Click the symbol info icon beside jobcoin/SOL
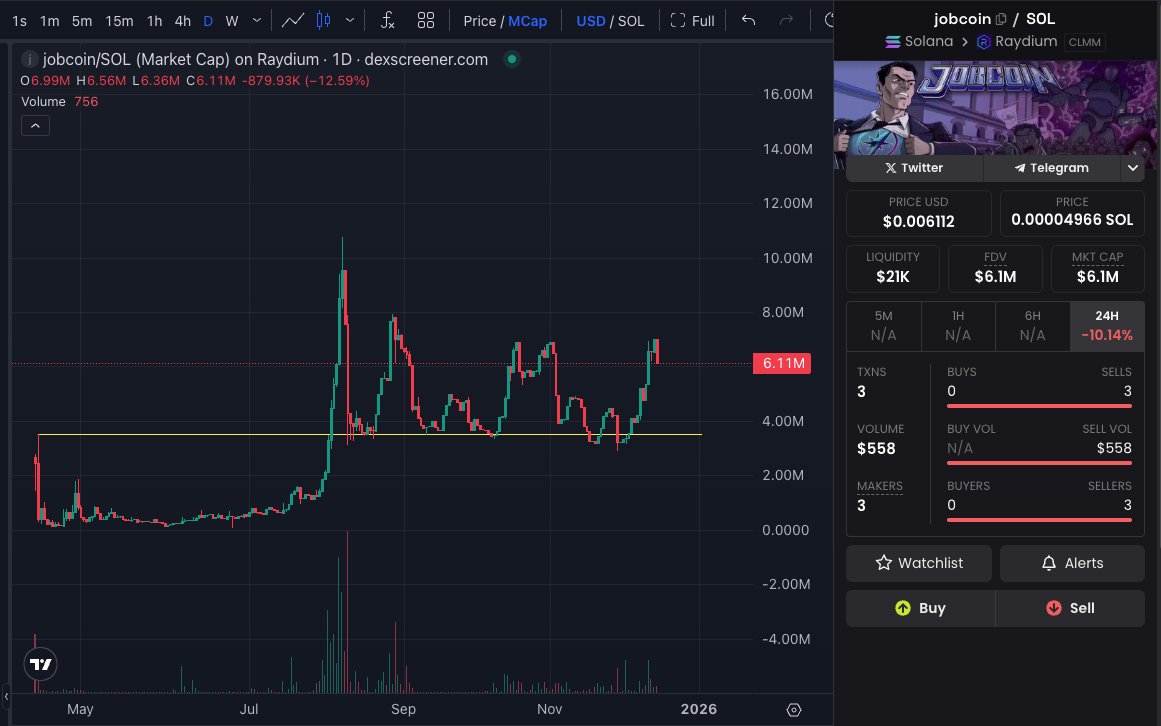The width and height of the screenshot is (1161, 726). click(30, 59)
